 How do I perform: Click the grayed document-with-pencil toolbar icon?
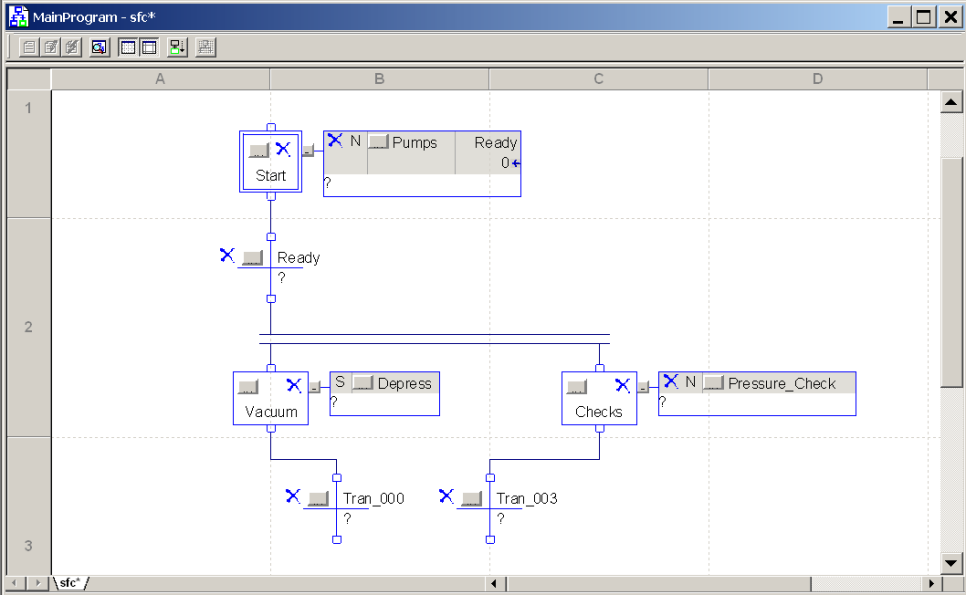coord(51,47)
